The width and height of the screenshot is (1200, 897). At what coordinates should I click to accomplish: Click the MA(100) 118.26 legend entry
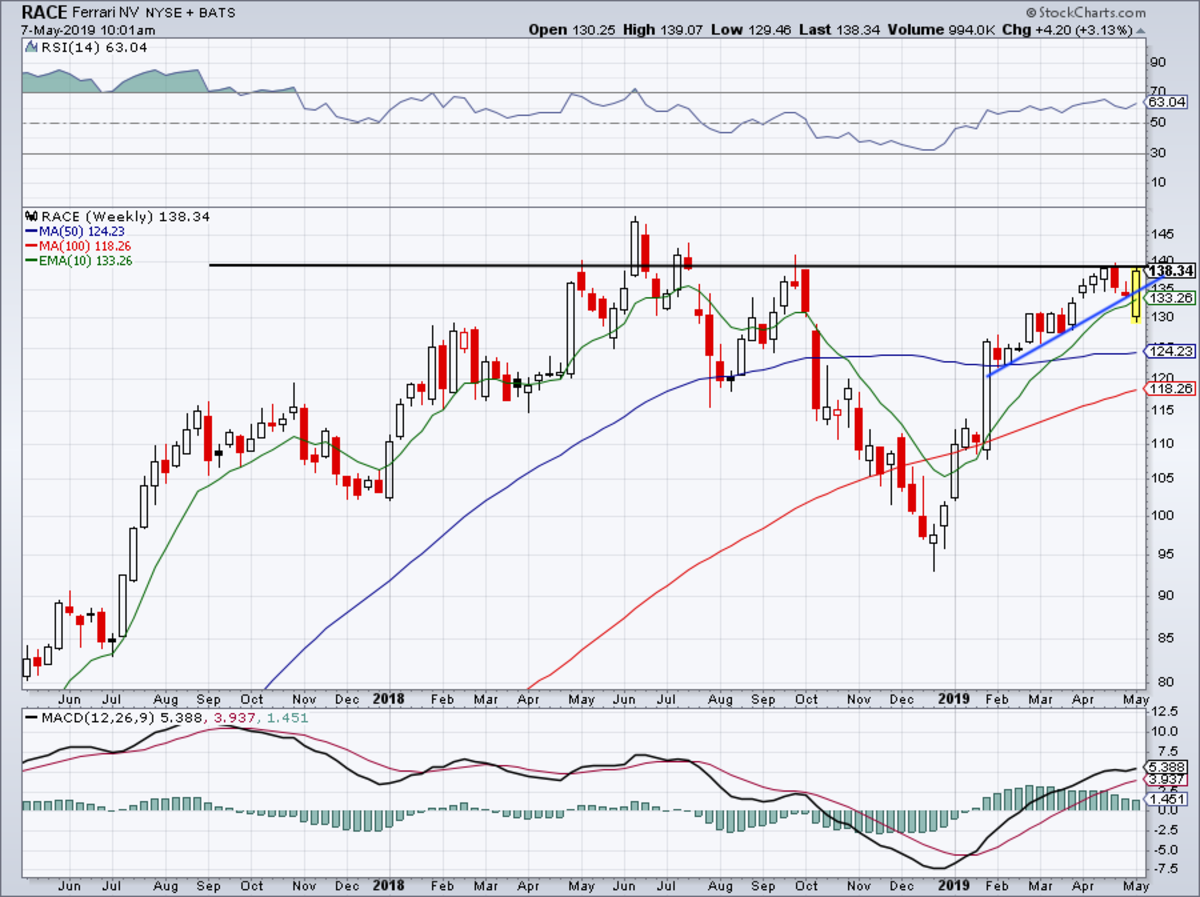[x=80, y=246]
